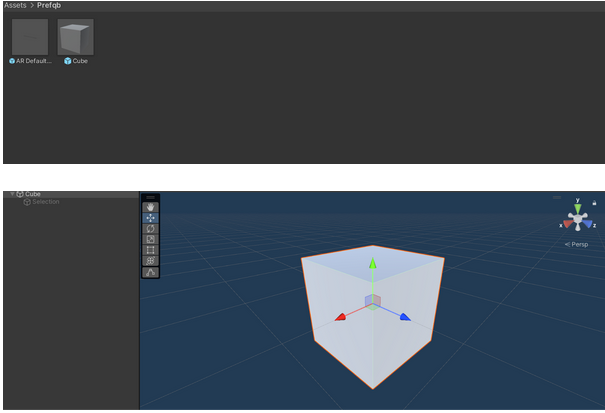Click the red X axis gizmo cone

click(566, 224)
